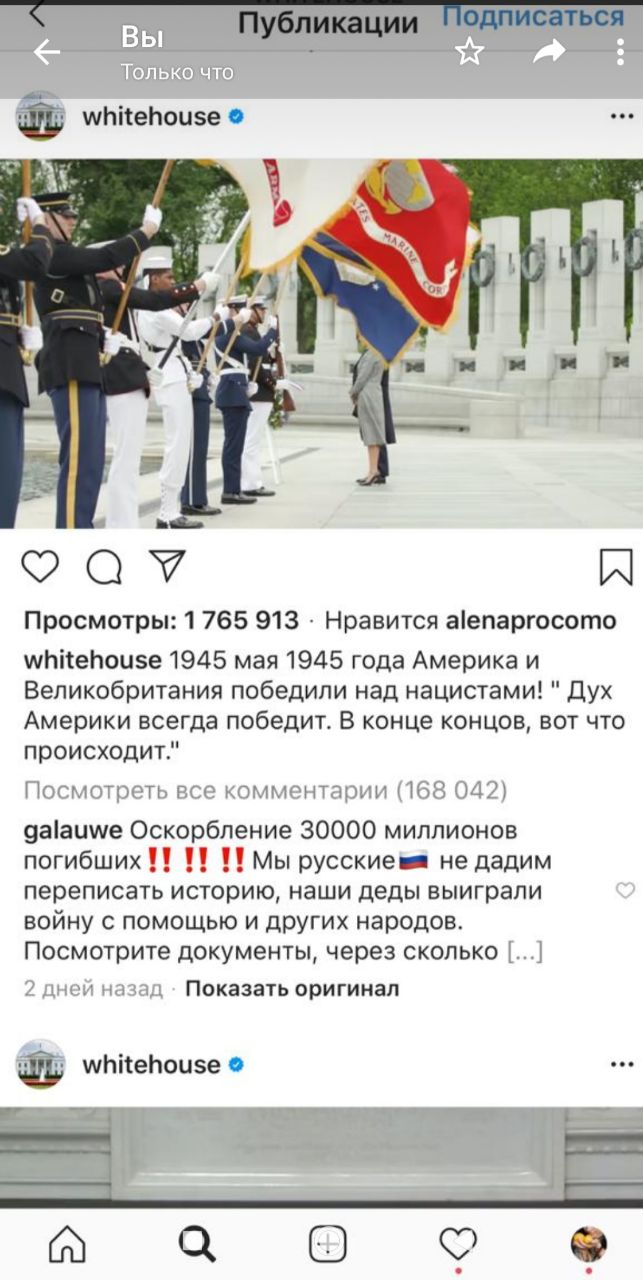The width and height of the screenshot is (643, 1280).
Task: Open the activity heart in bottom bar
Action: 458,1243
